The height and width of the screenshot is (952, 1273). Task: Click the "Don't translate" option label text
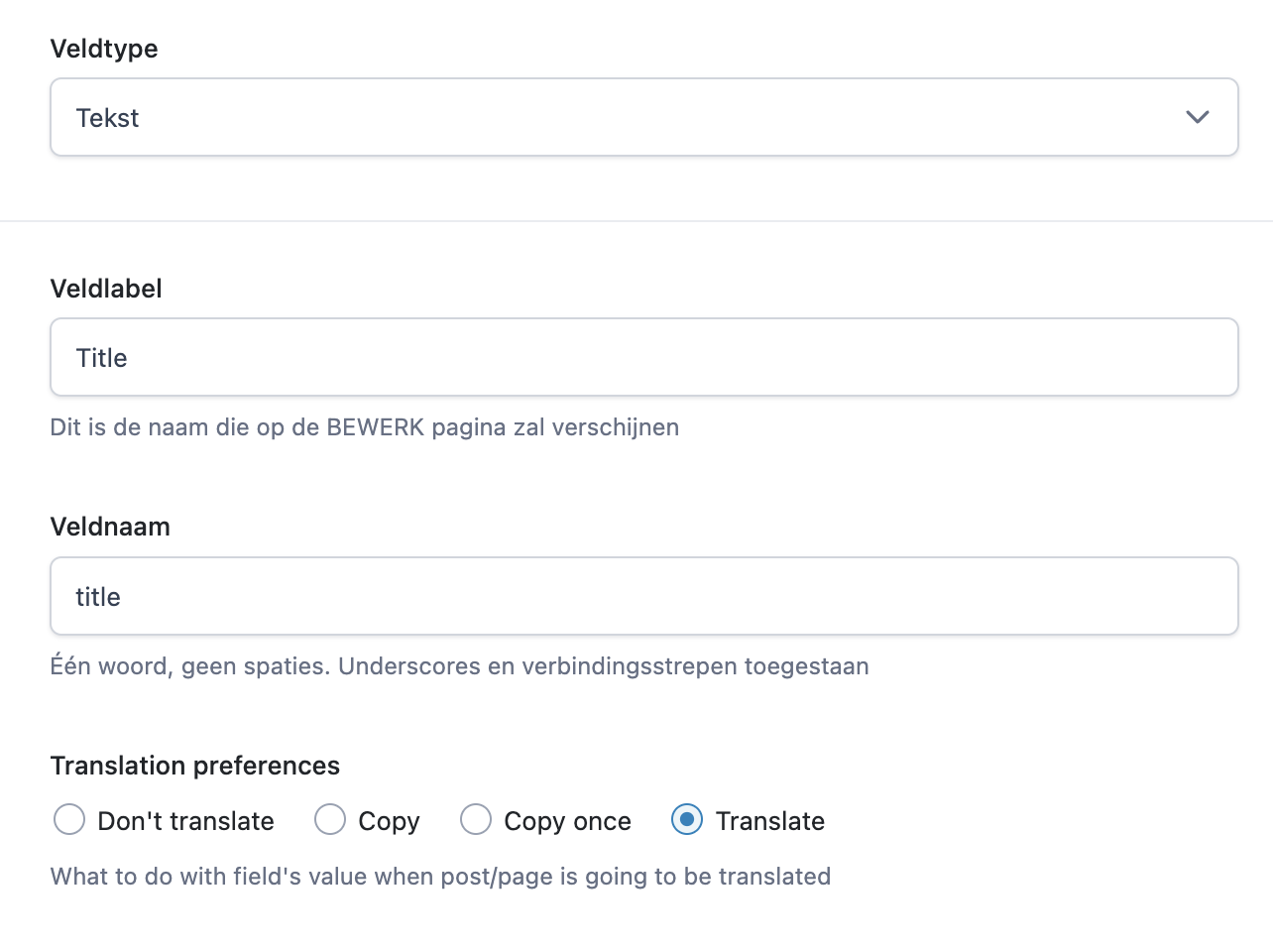click(x=185, y=821)
